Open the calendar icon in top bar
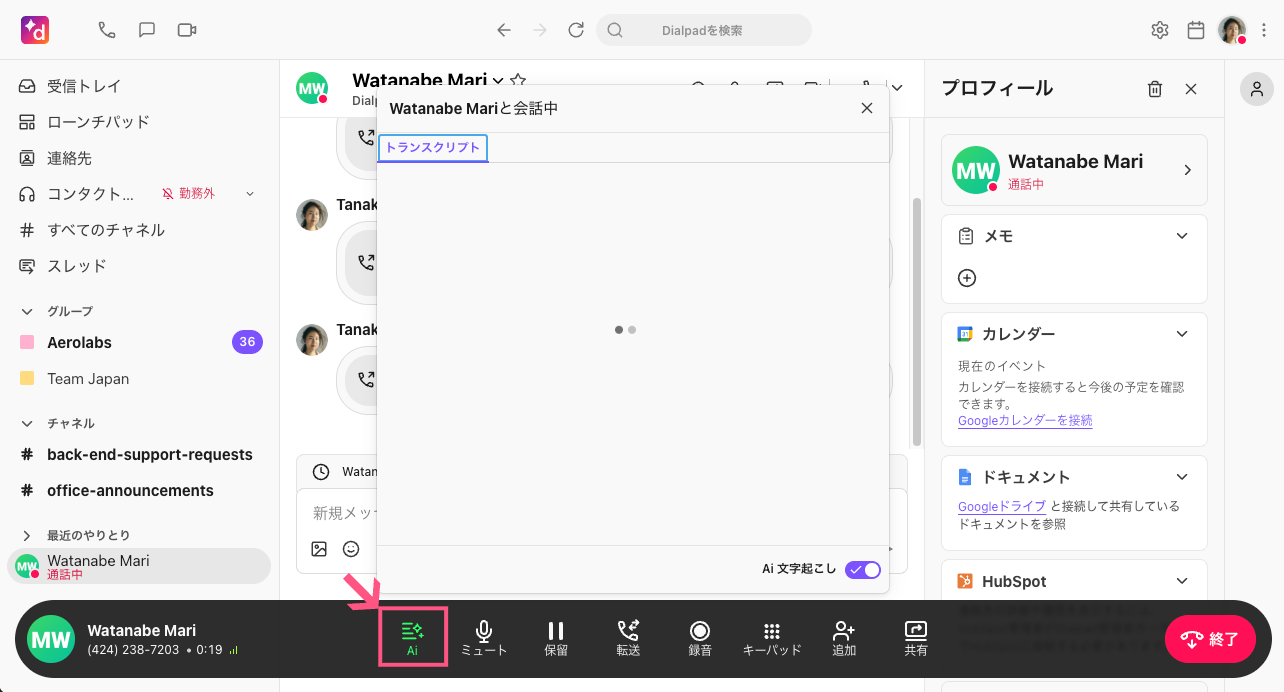The height and width of the screenshot is (692, 1284). pyautogui.click(x=1196, y=30)
